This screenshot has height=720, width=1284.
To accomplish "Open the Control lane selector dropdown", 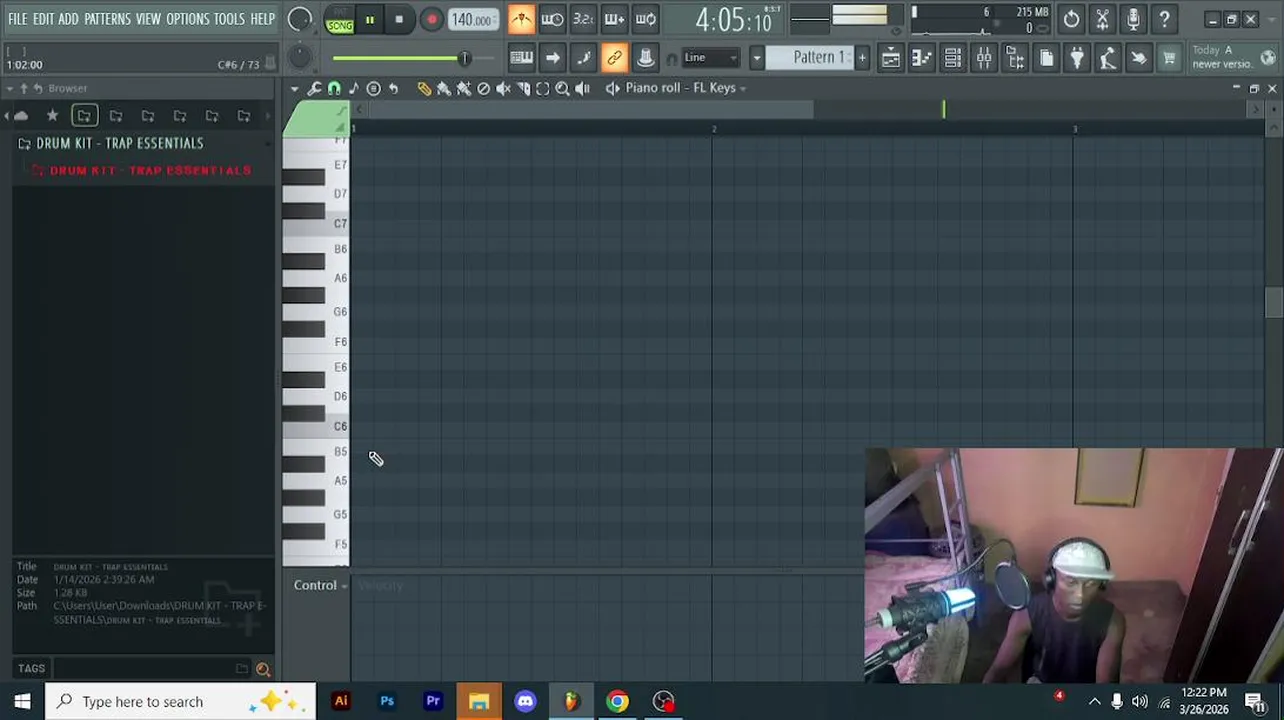I will click(x=320, y=585).
